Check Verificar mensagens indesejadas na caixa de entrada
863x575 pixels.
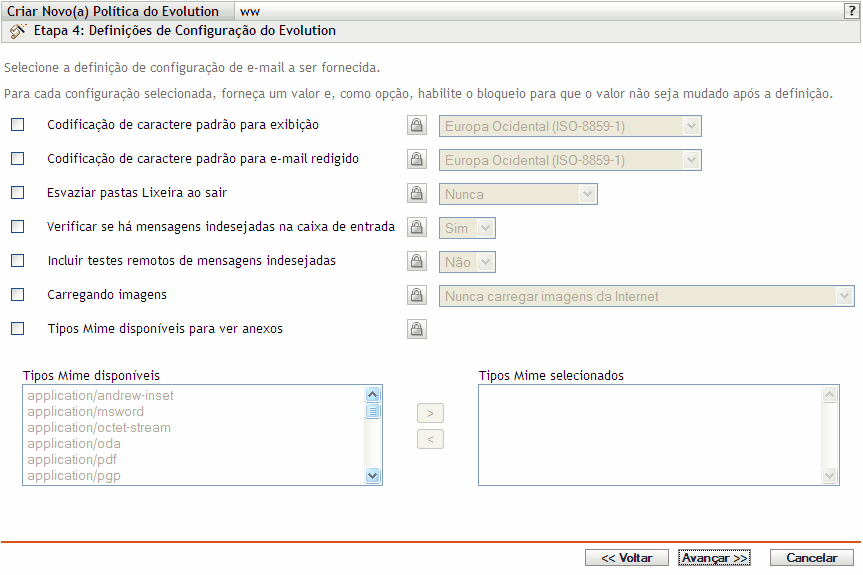tap(18, 227)
